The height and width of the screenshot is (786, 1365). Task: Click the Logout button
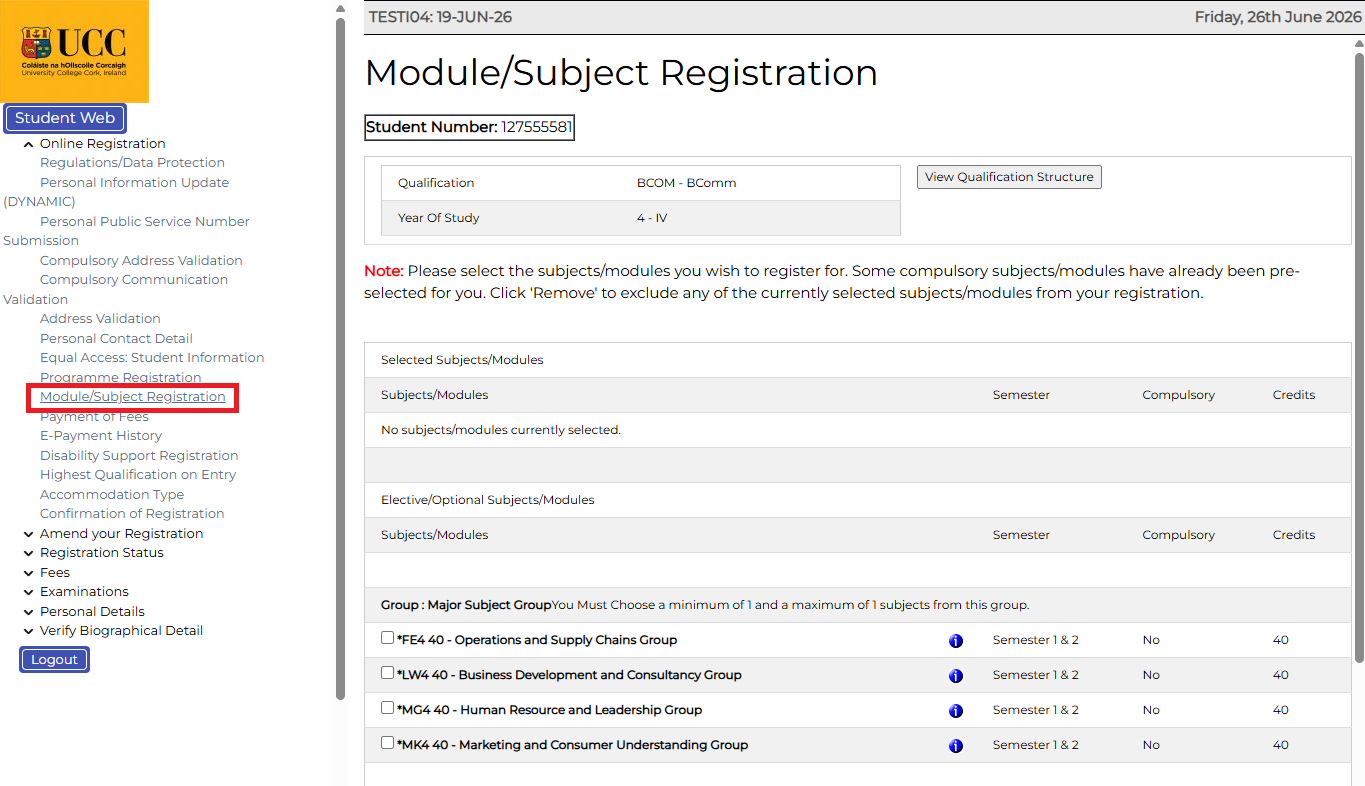(54, 660)
